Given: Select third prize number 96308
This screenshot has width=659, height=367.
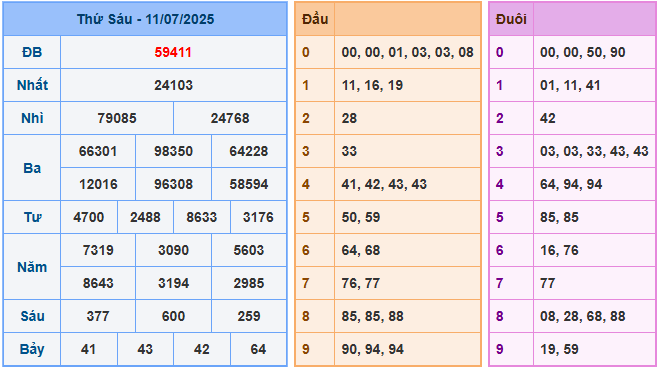Looking at the screenshot, I should [x=173, y=184].
